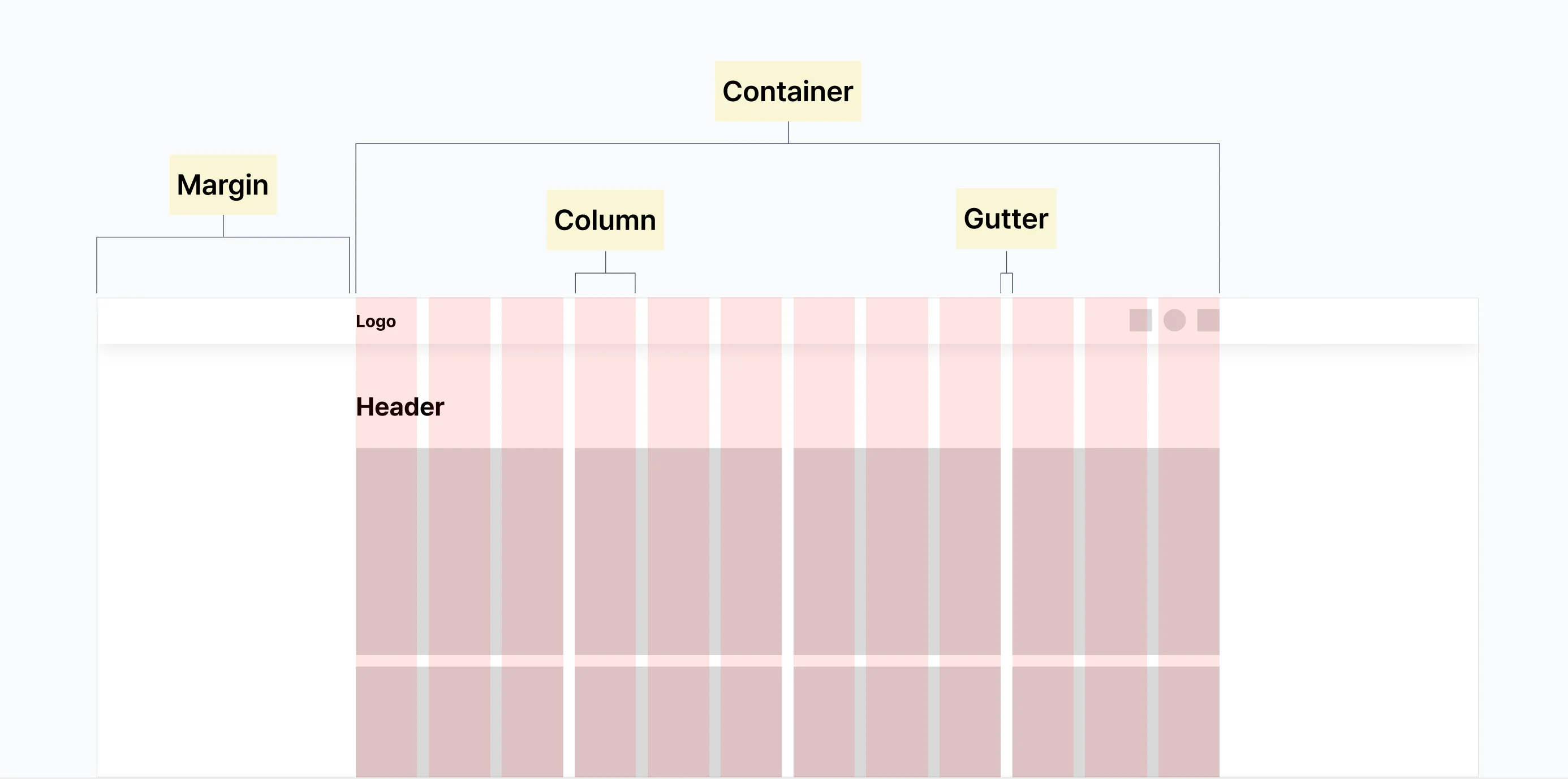Viewport: 1568px width, 779px height.
Task: Select the yellow Container label
Action: click(x=787, y=91)
